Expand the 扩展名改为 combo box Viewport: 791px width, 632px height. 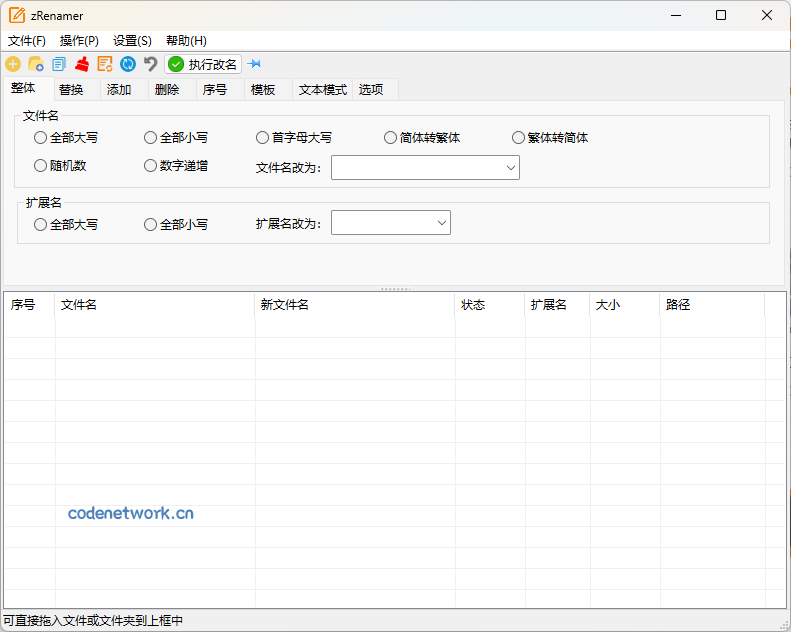[x=391, y=223]
